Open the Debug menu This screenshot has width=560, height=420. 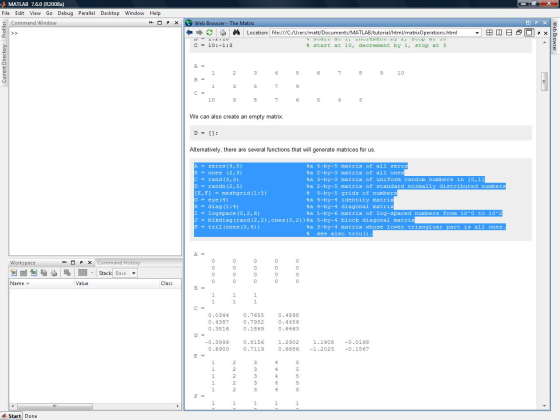[x=65, y=13]
